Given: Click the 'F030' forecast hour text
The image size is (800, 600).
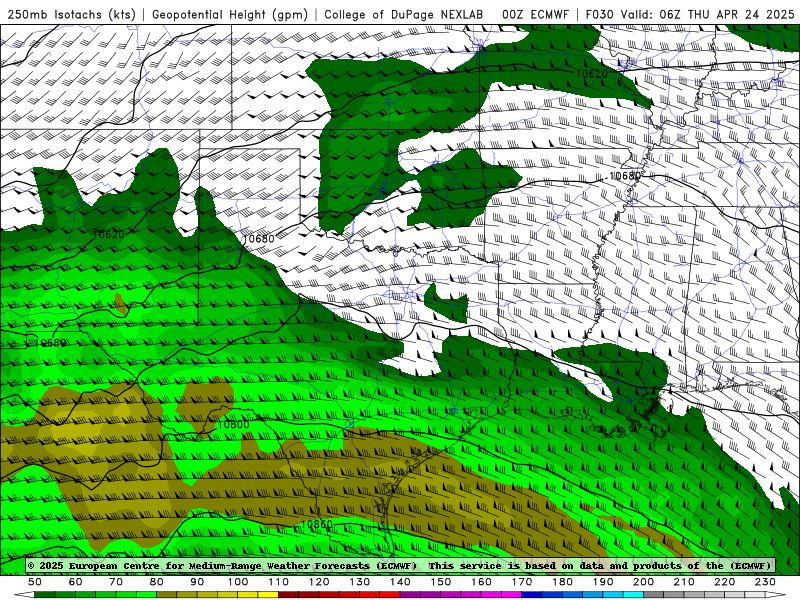Looking at the screenshot, I should pos(599,14).
